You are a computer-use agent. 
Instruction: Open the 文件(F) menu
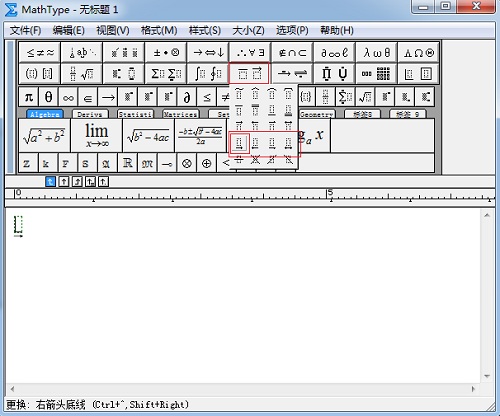coord(26,31)
